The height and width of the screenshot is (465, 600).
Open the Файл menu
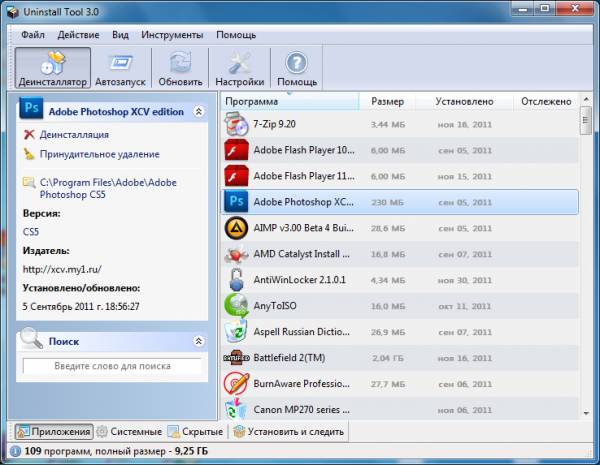33,35
